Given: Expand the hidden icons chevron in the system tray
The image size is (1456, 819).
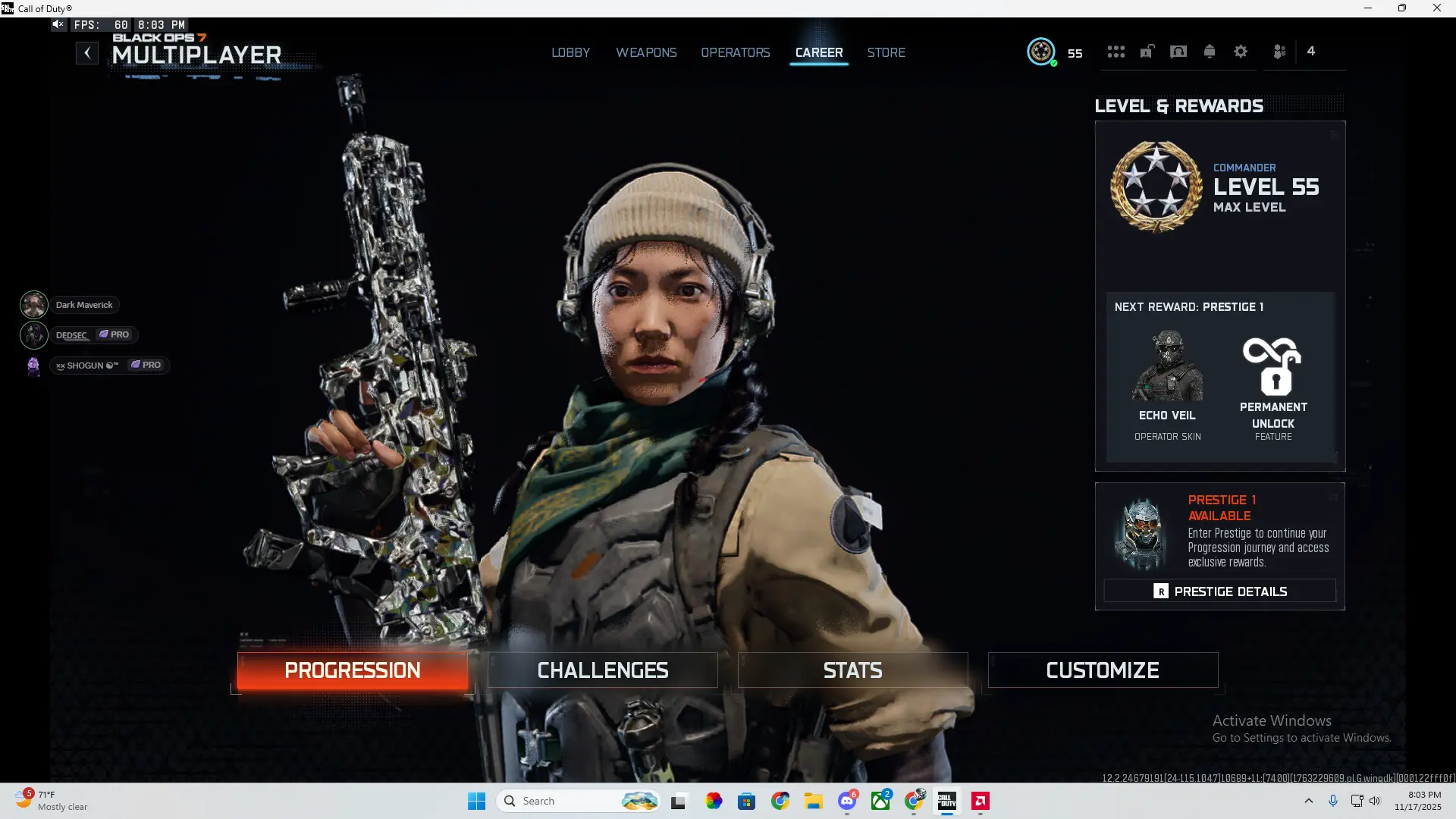Looking at the screenshot, I should click(x=1308, y=801).
